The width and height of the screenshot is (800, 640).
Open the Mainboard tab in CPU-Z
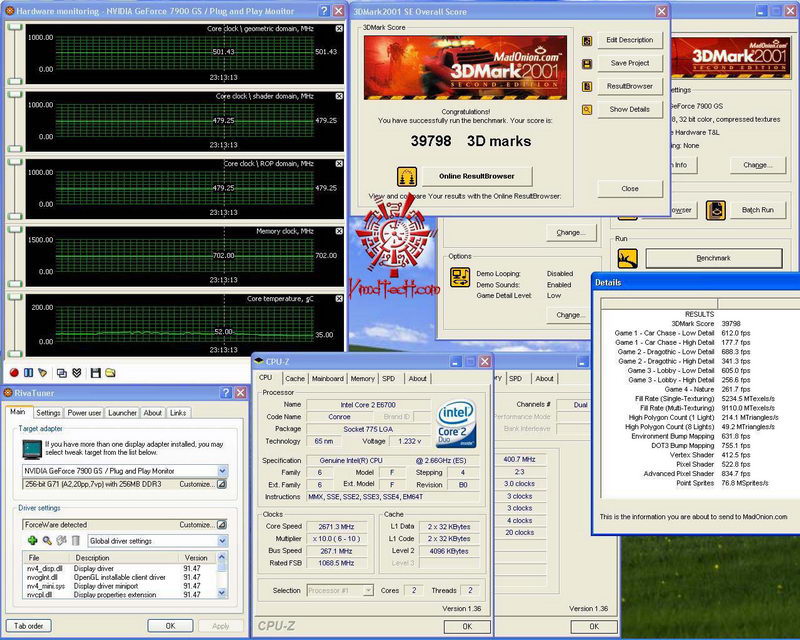tap(327, 378)
